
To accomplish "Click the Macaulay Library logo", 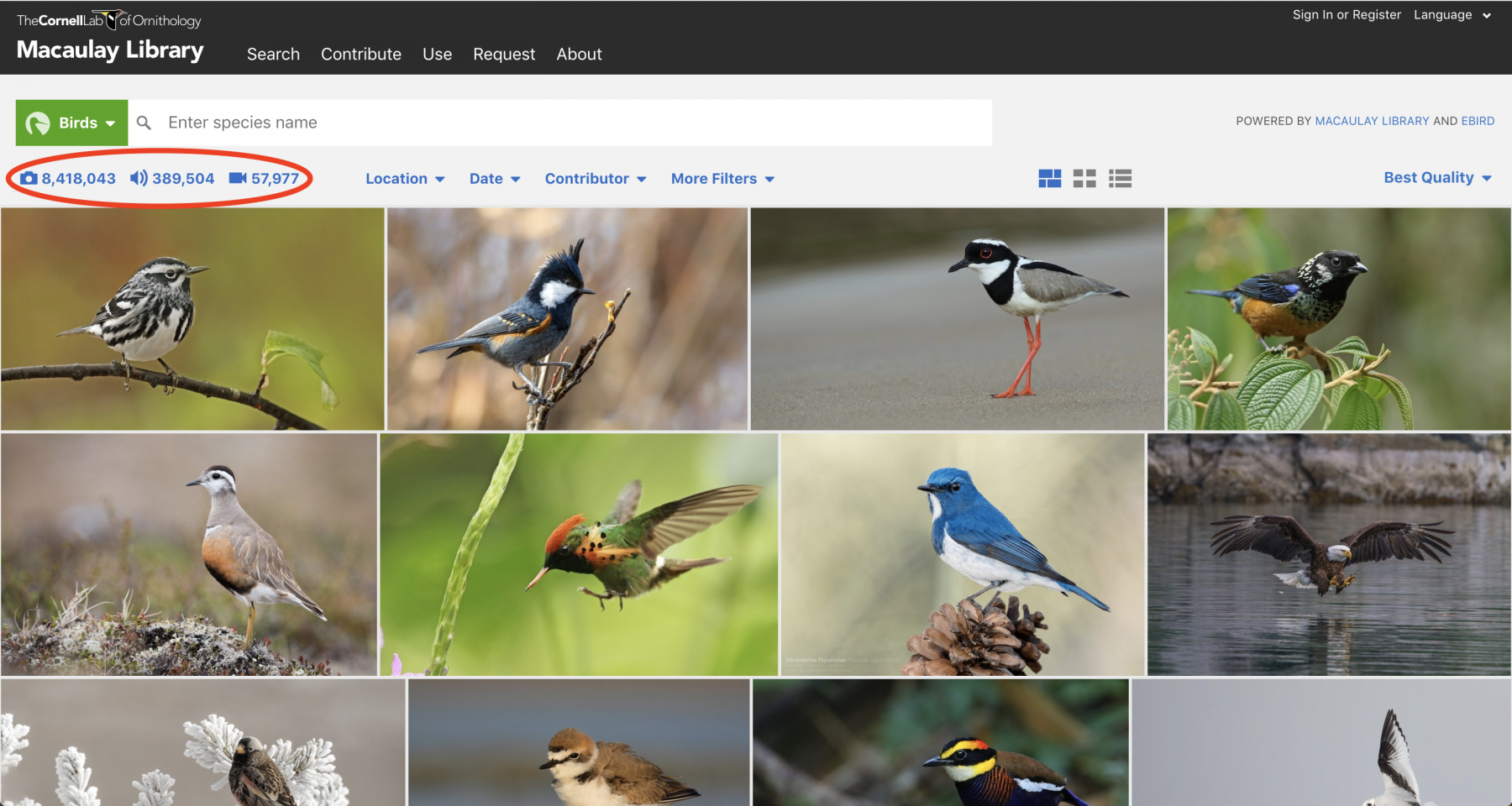I will 110,50.
